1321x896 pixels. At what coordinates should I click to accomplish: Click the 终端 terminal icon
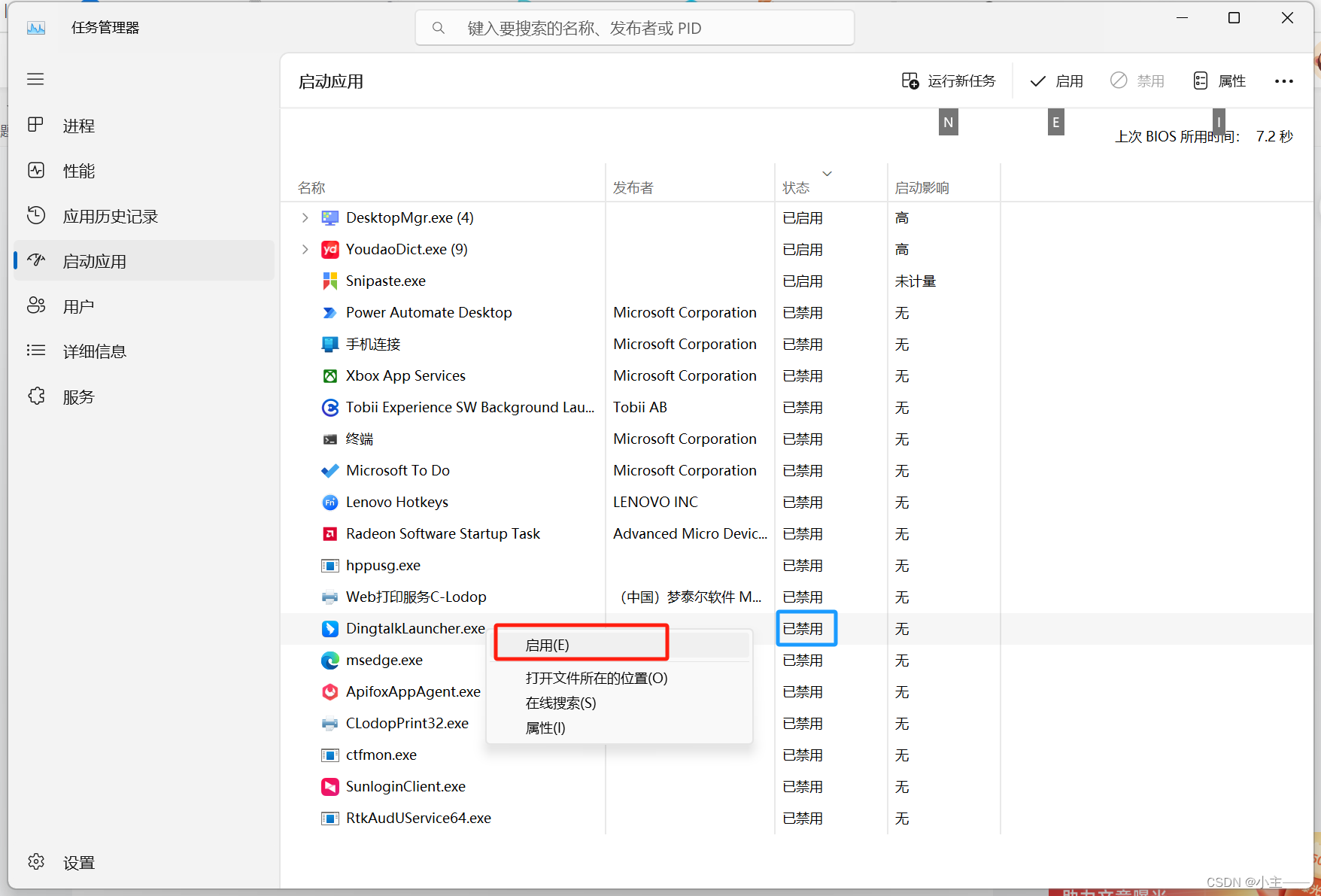[x=329, y=439]
